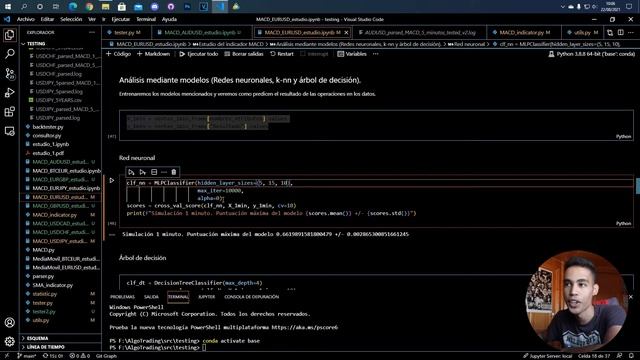Change the MLPClassifier cell's Python language mode
The width and height of the screenshot is (640, 360).
[x=623, y=223]
